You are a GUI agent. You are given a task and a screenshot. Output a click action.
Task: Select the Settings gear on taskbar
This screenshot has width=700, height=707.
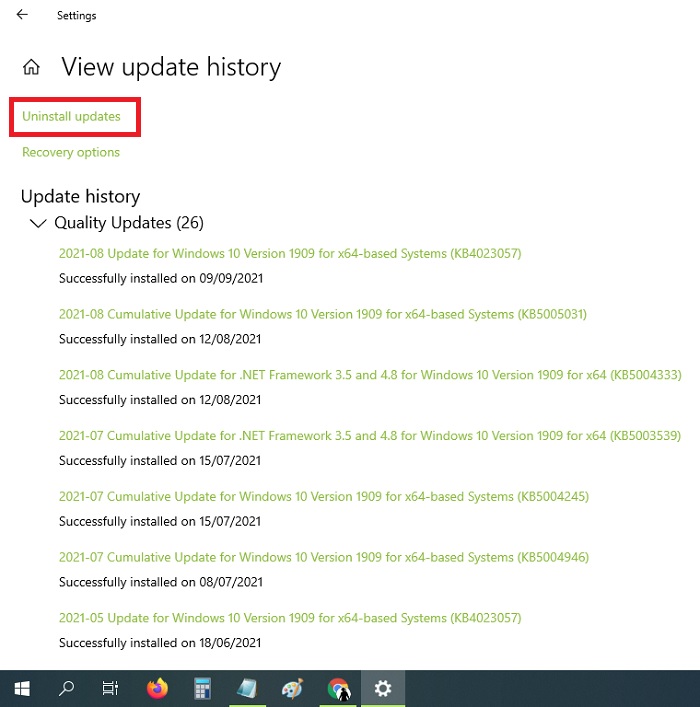383,689
